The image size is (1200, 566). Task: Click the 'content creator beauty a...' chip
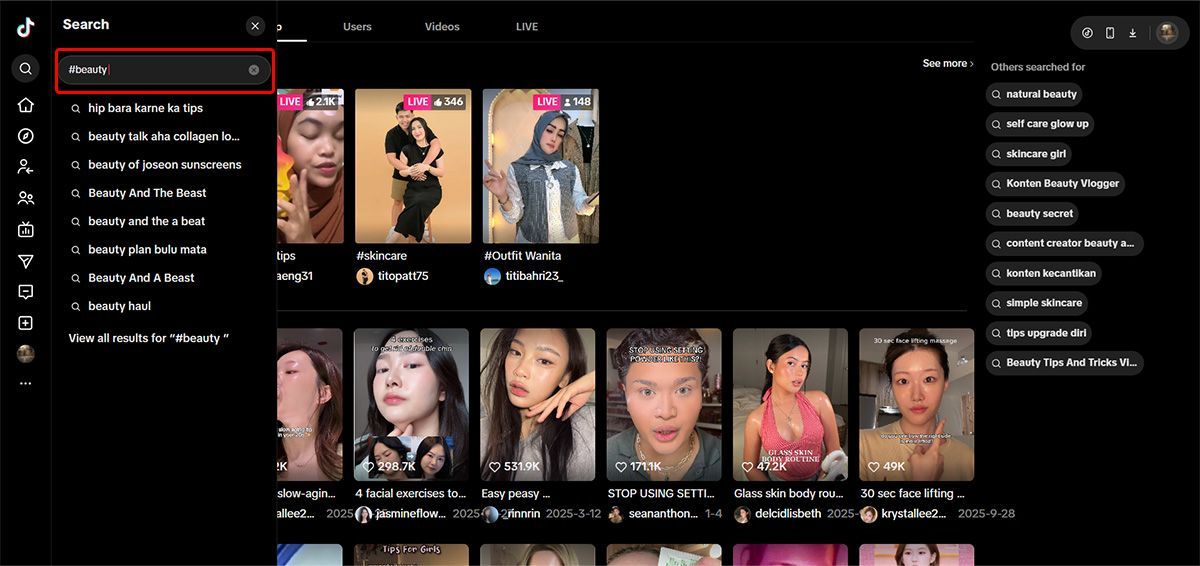coord(1064,243)
